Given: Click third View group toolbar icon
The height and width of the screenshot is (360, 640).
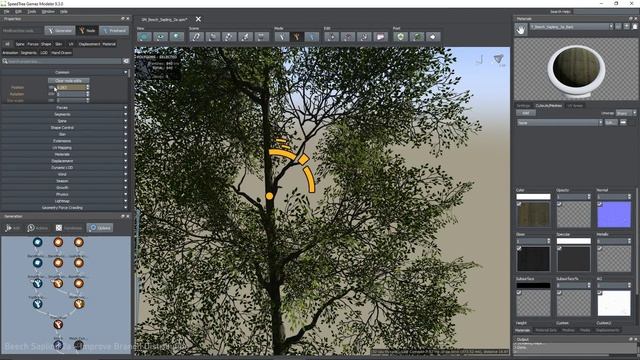Looking at the screenshot, I should (x=177, y=37).
